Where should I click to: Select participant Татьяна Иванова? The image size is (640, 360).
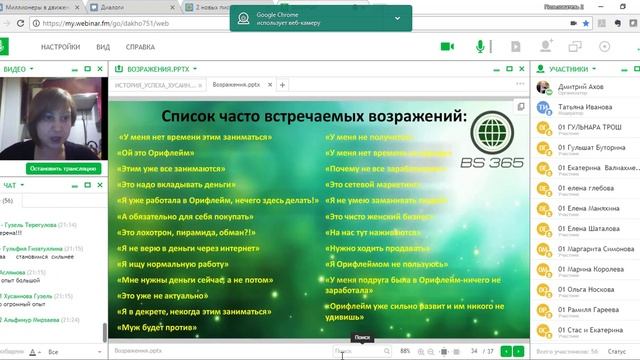pyautogui.click(x=585, y=107)
